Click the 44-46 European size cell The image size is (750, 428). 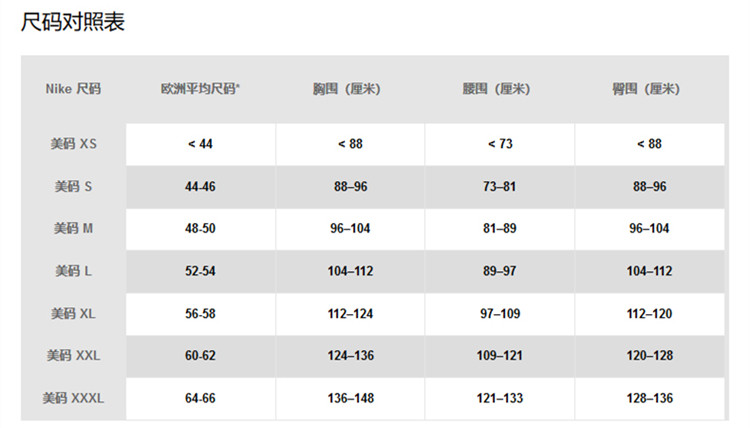(200, 187)
